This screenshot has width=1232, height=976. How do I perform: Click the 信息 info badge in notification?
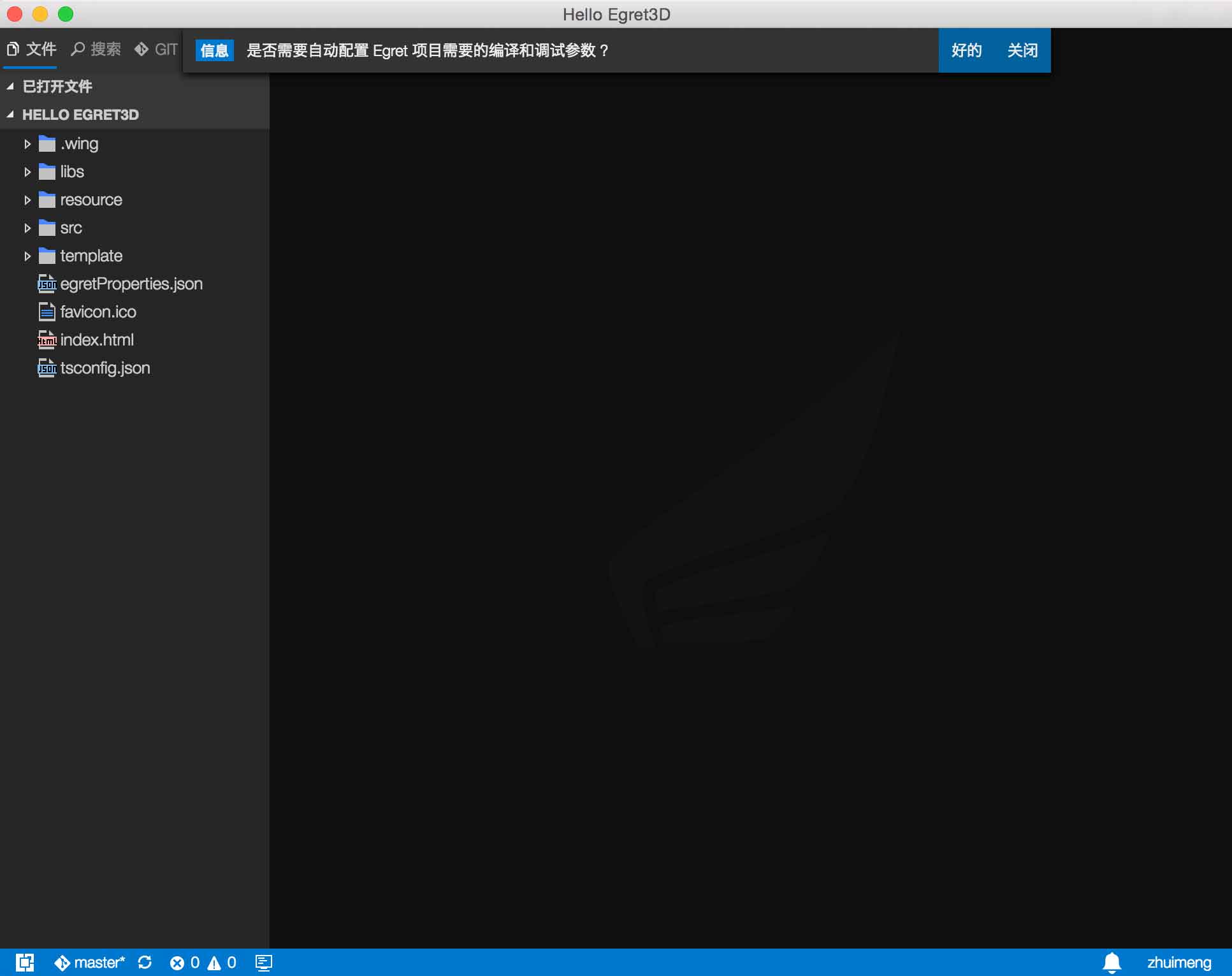(214, 50)
